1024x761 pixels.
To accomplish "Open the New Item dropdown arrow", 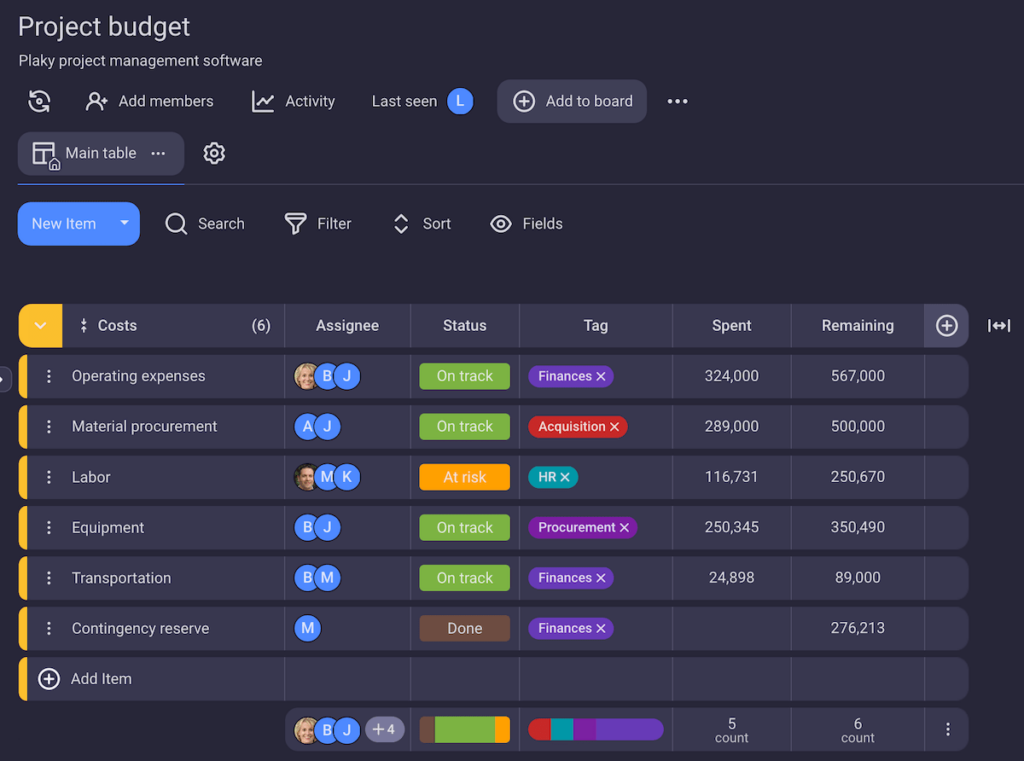I will coord(124,224).
